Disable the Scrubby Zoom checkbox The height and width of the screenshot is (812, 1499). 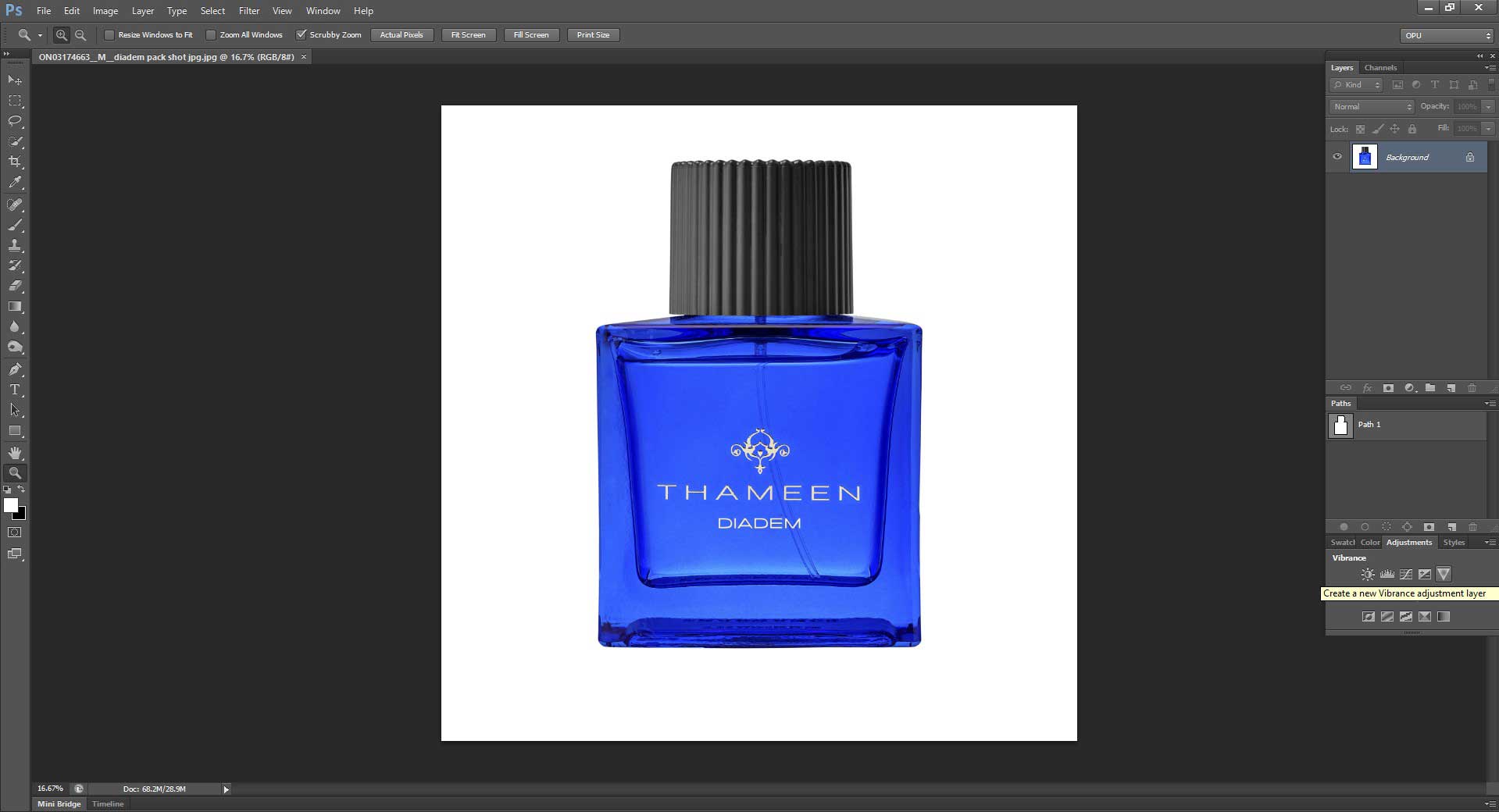click(x=302, y=34)
